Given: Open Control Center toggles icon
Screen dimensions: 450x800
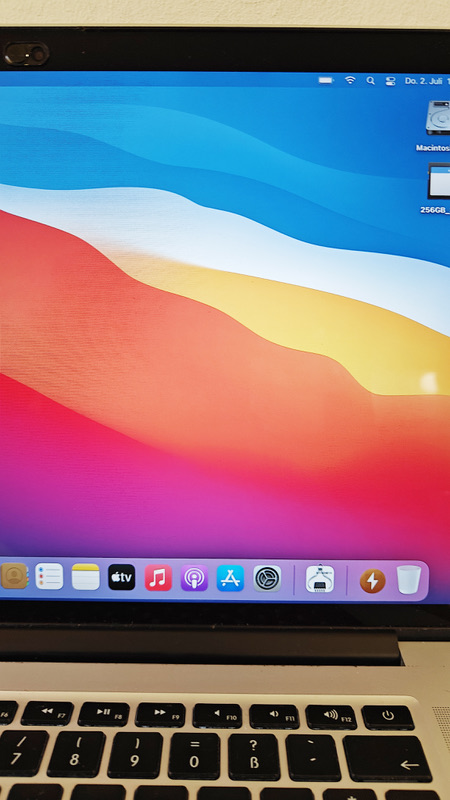Looking at the screenshot, I should [x=390, y=81].
